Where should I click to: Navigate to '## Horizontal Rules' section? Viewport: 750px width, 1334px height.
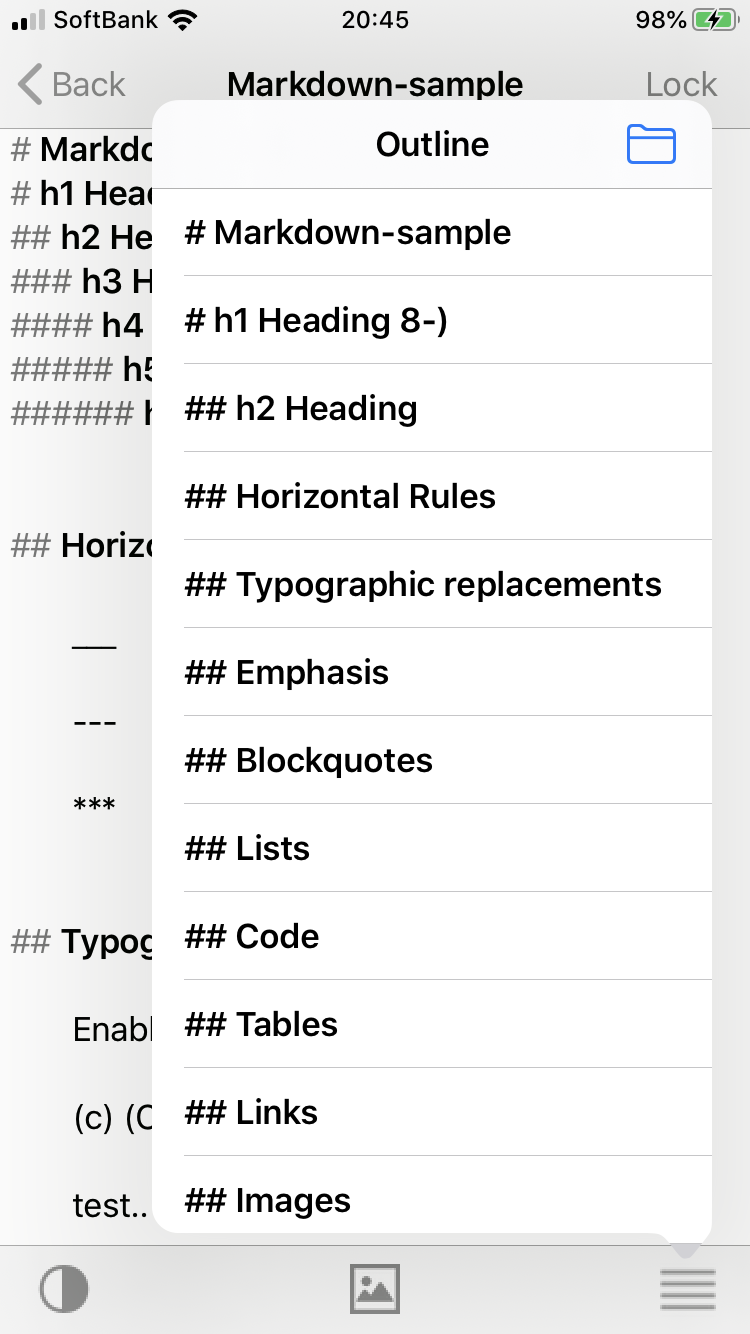point(432,496)
